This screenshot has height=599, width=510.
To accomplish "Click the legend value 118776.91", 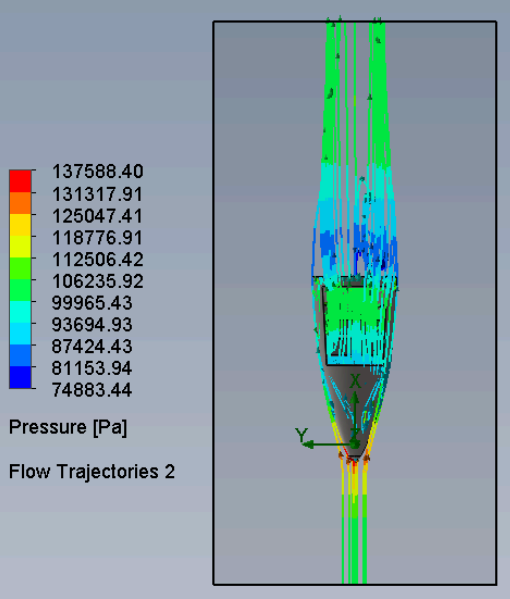I will (97, 238).
